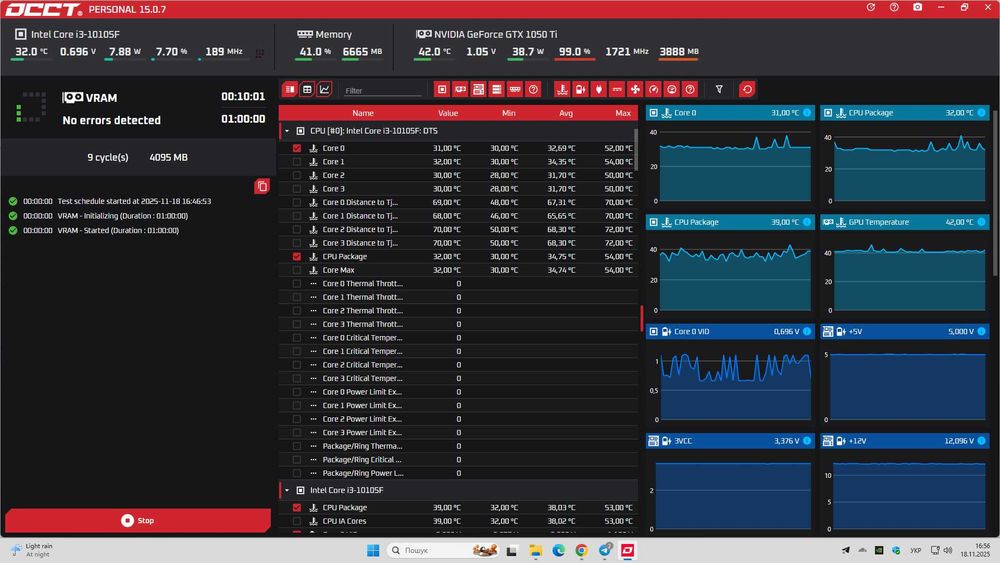
Task: Uncheck the CPU Package checkbox under DTS
Action: click(x=297, y=256)
